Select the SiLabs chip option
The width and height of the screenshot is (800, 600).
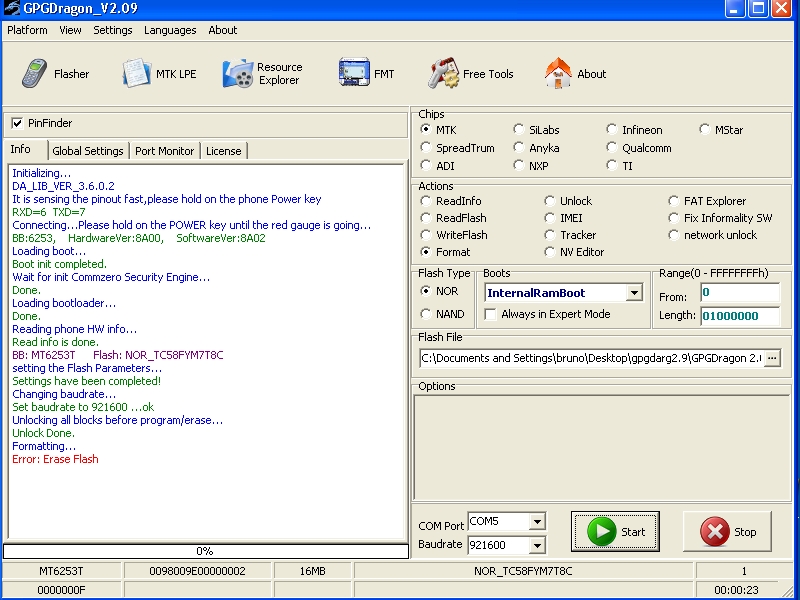pyautogui.click(x=518, y=129)
